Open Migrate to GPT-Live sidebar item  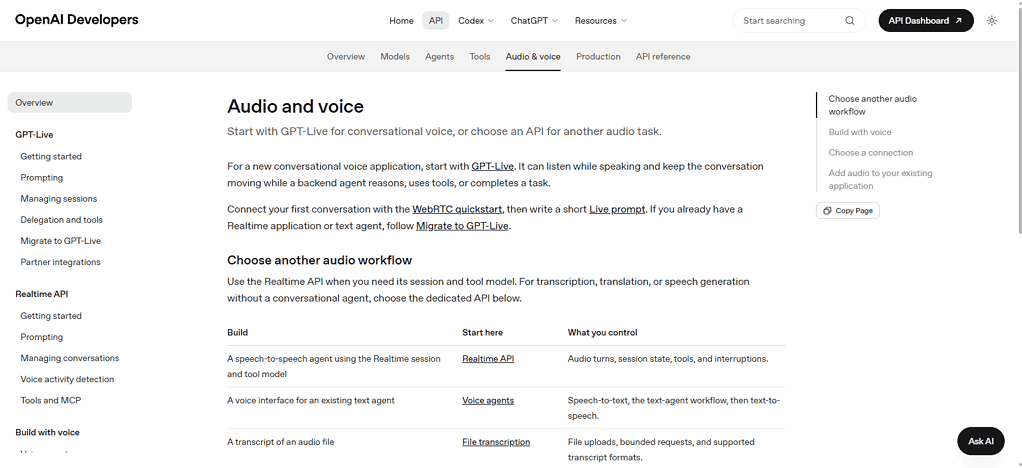pyautogui.click(x=61, y=241)
